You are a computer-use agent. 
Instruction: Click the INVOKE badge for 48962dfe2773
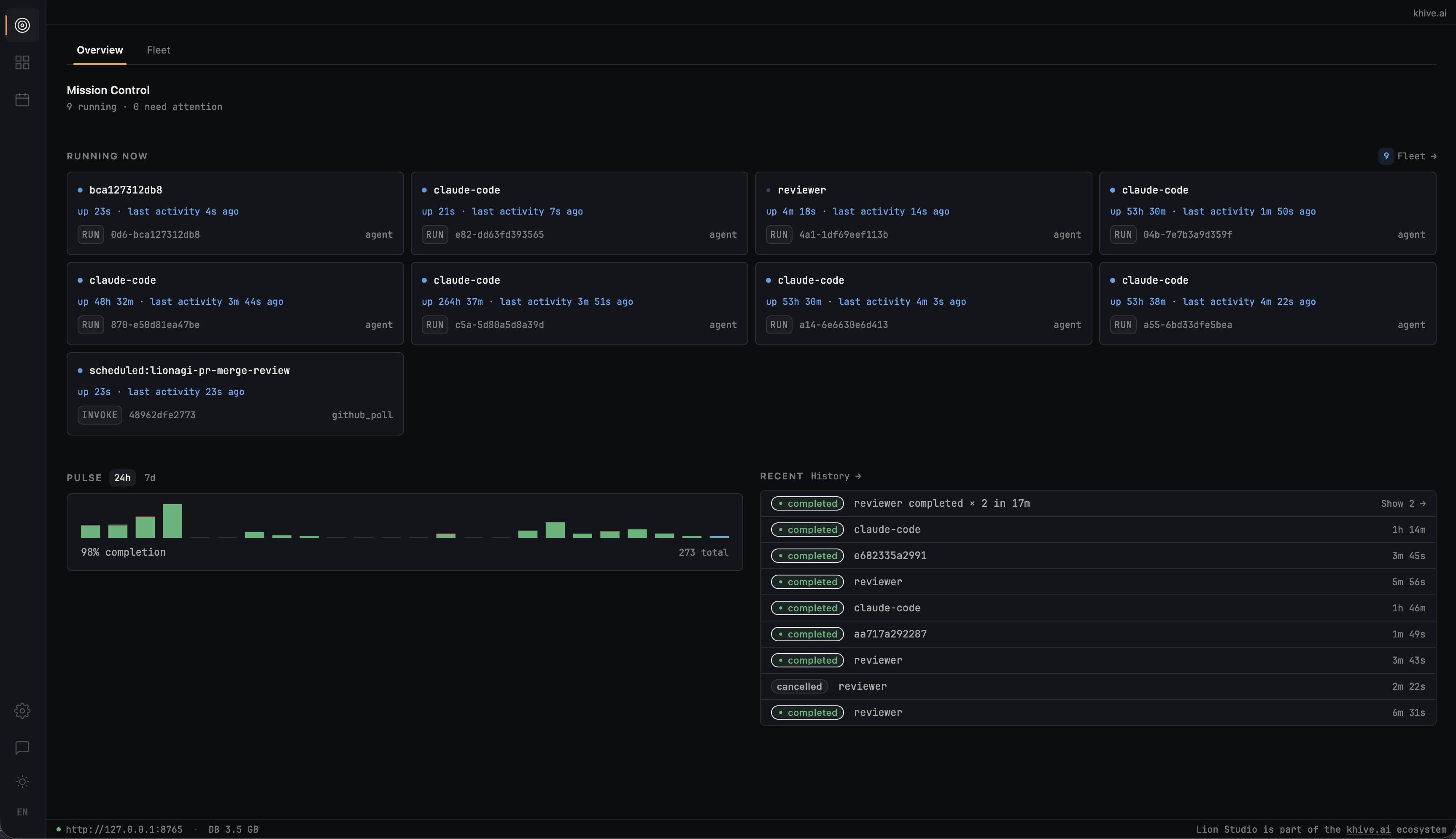(100, 415)
